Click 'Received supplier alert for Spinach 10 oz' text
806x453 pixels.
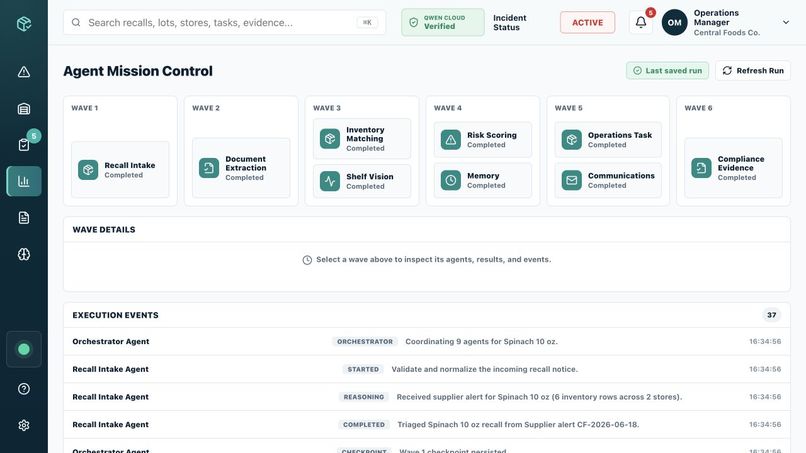click(x=539, y=397)
